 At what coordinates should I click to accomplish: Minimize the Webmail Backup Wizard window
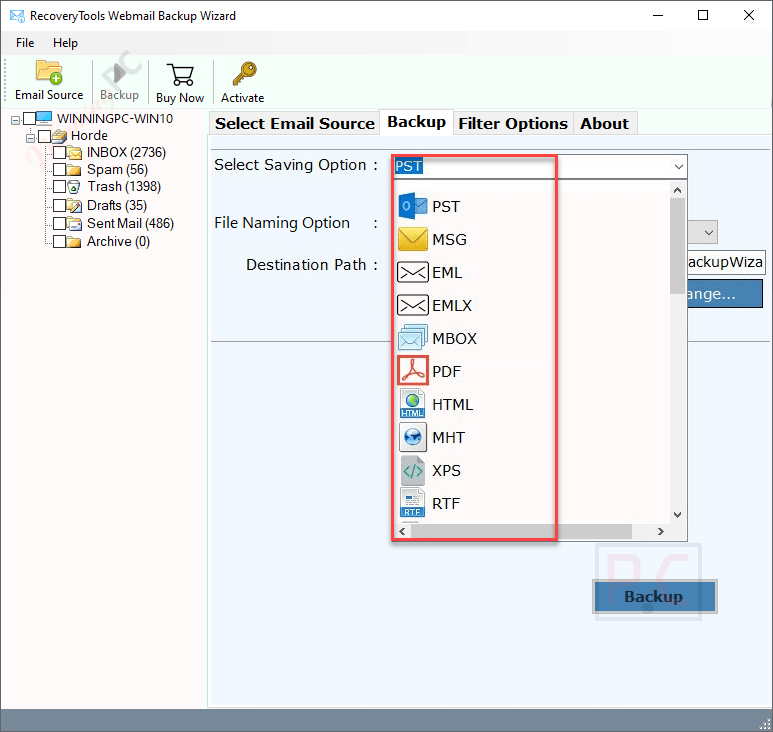tap(658, 15)
